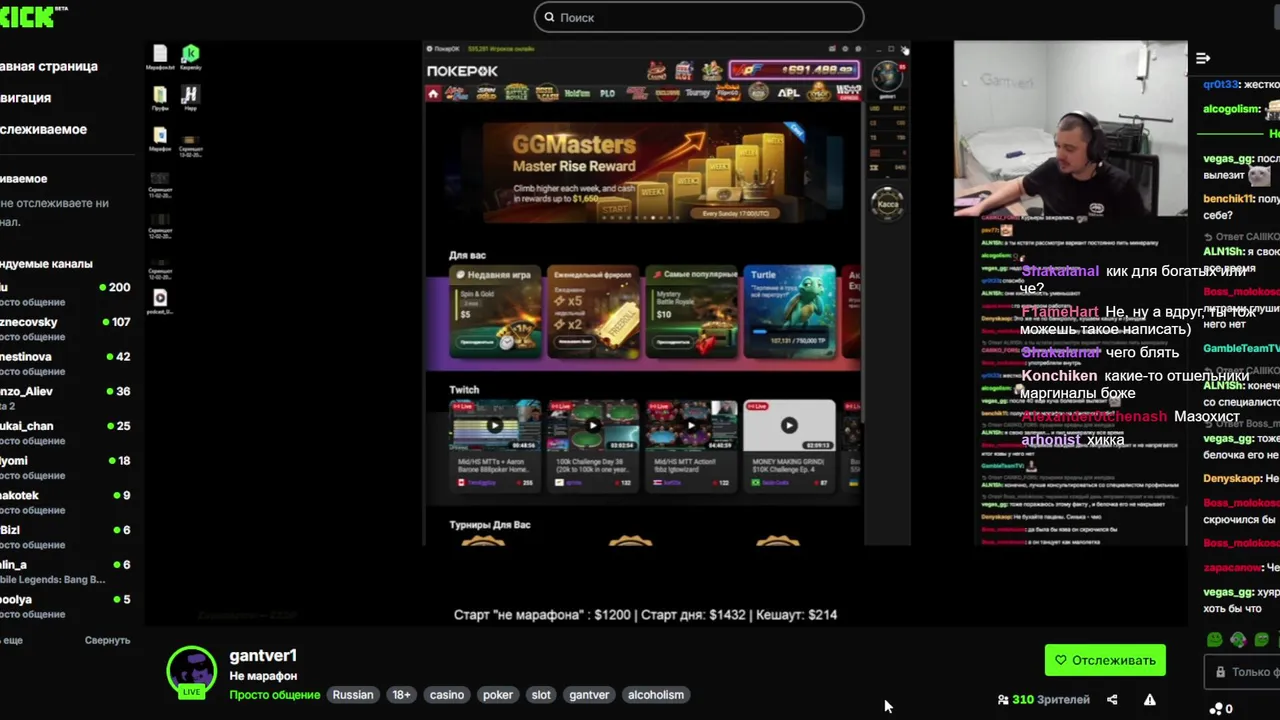Play the MONEY MAKING GRIND stream
The image size is (1280, 720).
(x=789, y=426)
